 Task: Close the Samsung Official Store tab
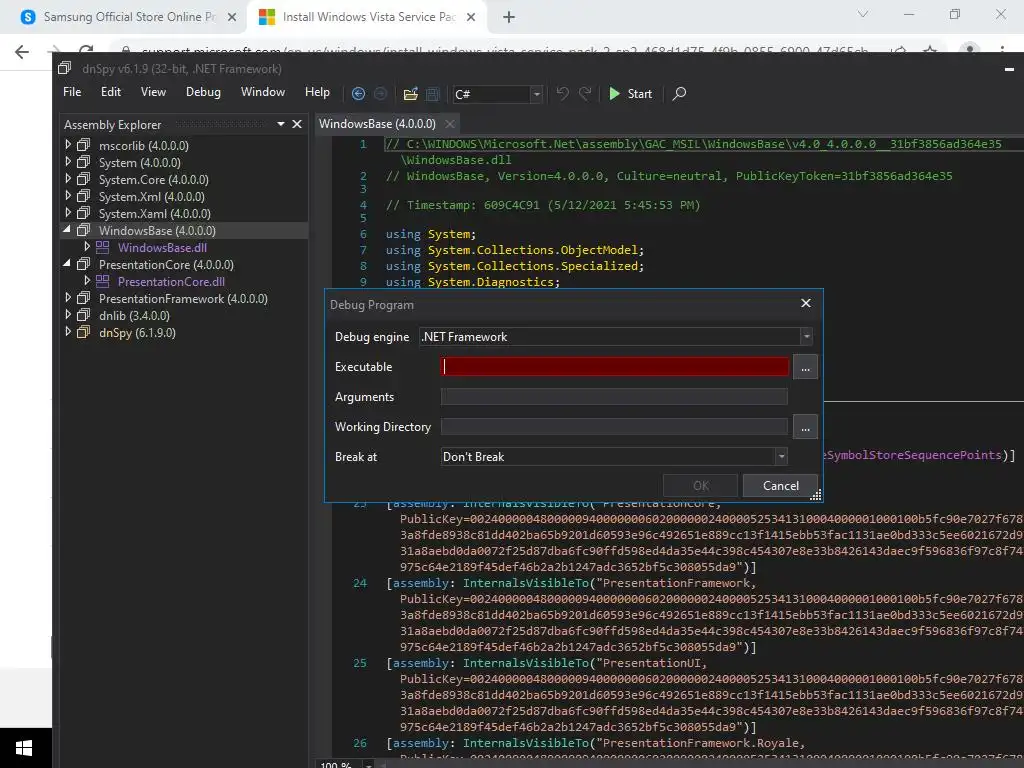coord(232,17)
